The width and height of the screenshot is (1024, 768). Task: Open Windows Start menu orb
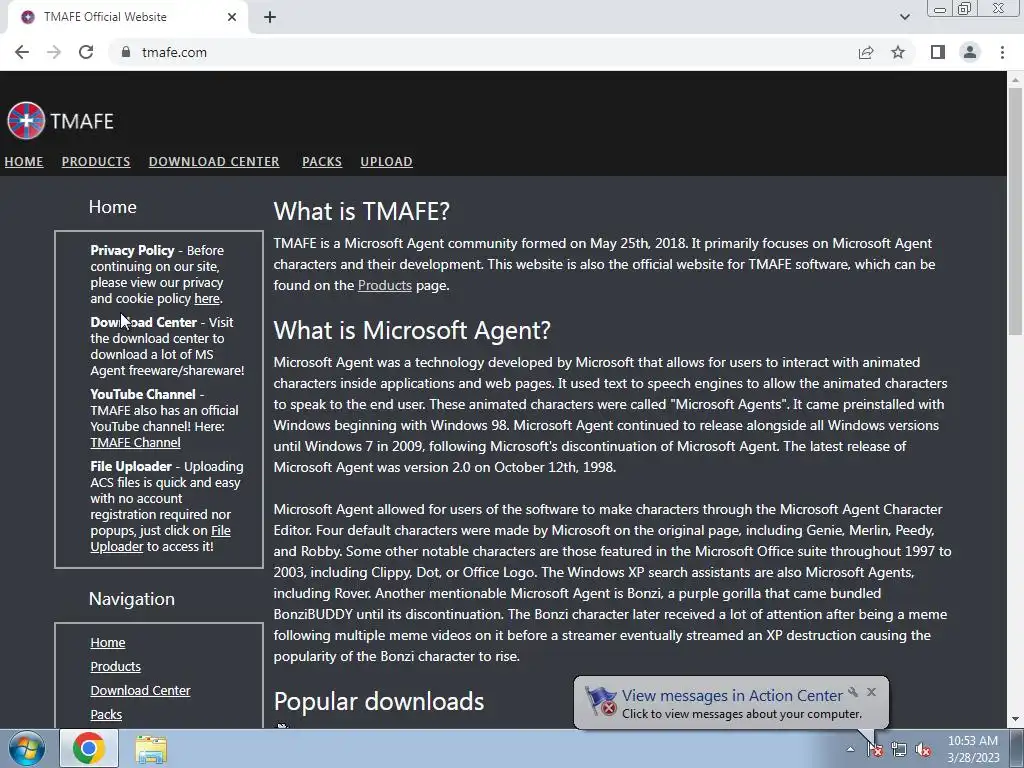tap(27, 748)
